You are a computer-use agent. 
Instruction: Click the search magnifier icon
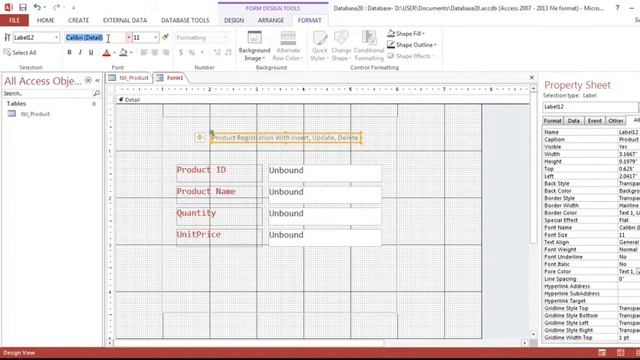96,93
